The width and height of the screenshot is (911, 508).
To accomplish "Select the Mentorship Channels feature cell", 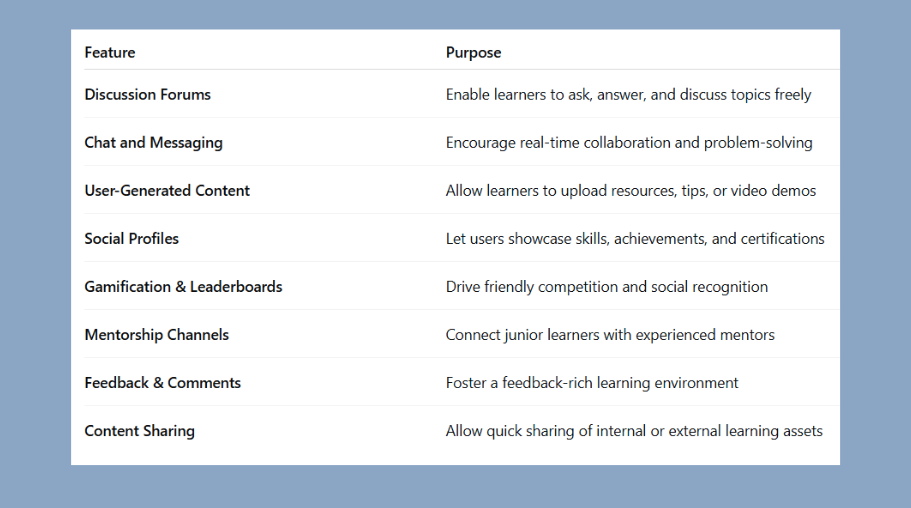I will (157, 335).
